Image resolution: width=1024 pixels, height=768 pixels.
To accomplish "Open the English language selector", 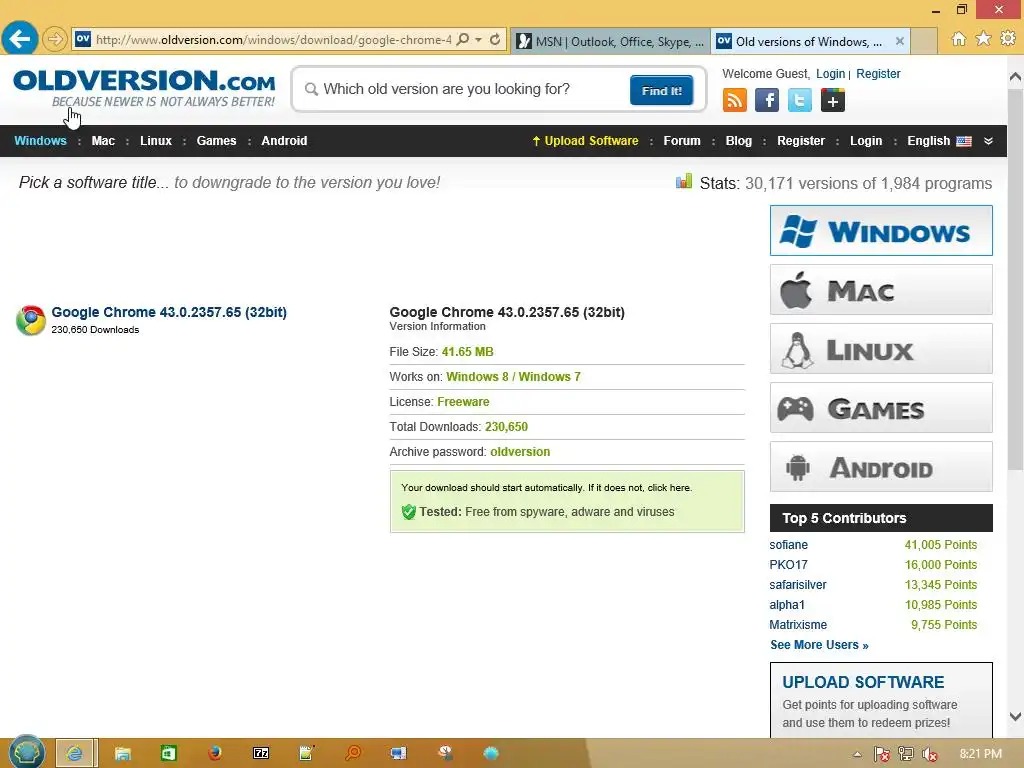I will click(939, 141).
